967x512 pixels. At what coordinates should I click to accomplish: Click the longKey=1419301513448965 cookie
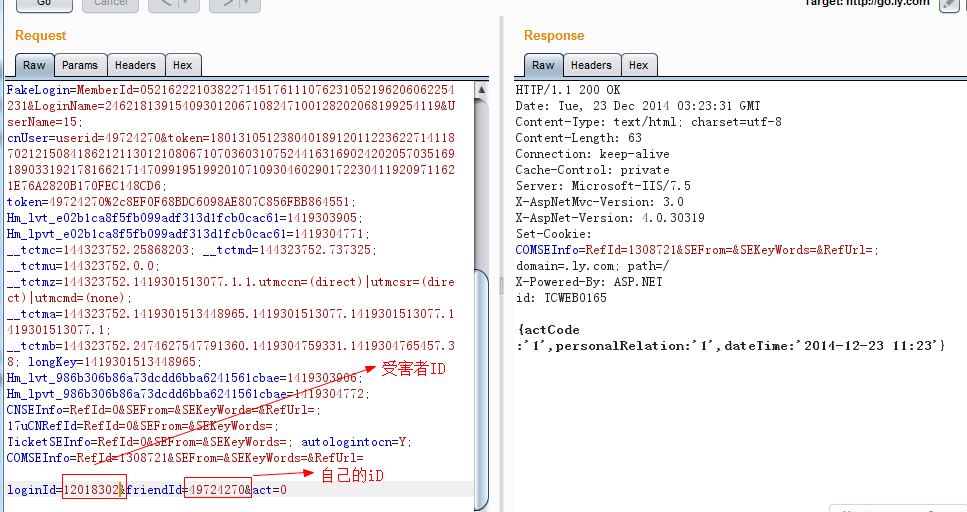tap(115, 363)
